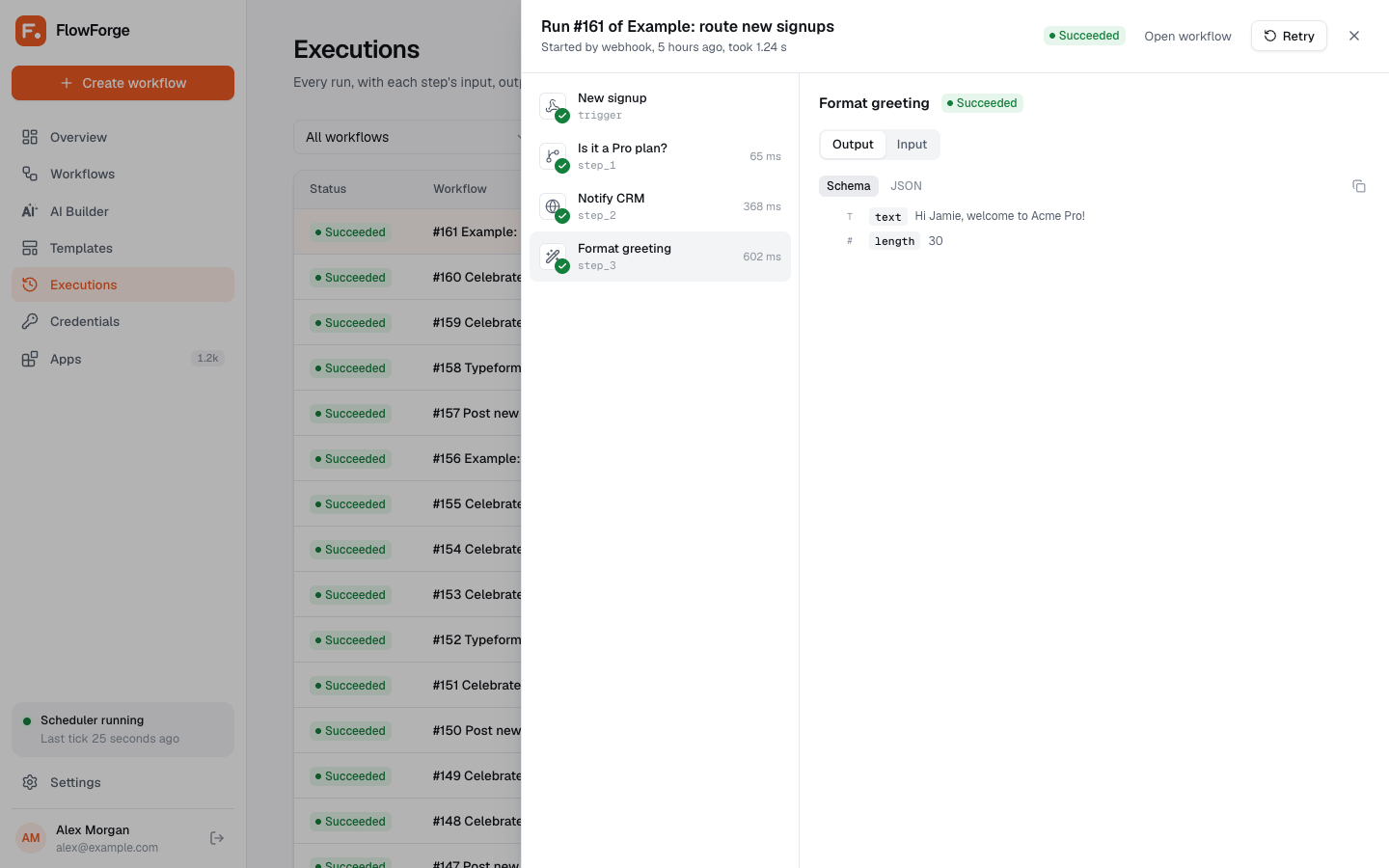Copy the output using the copy icon
Screen dimensions: 1389x868
coord(1359,186)
